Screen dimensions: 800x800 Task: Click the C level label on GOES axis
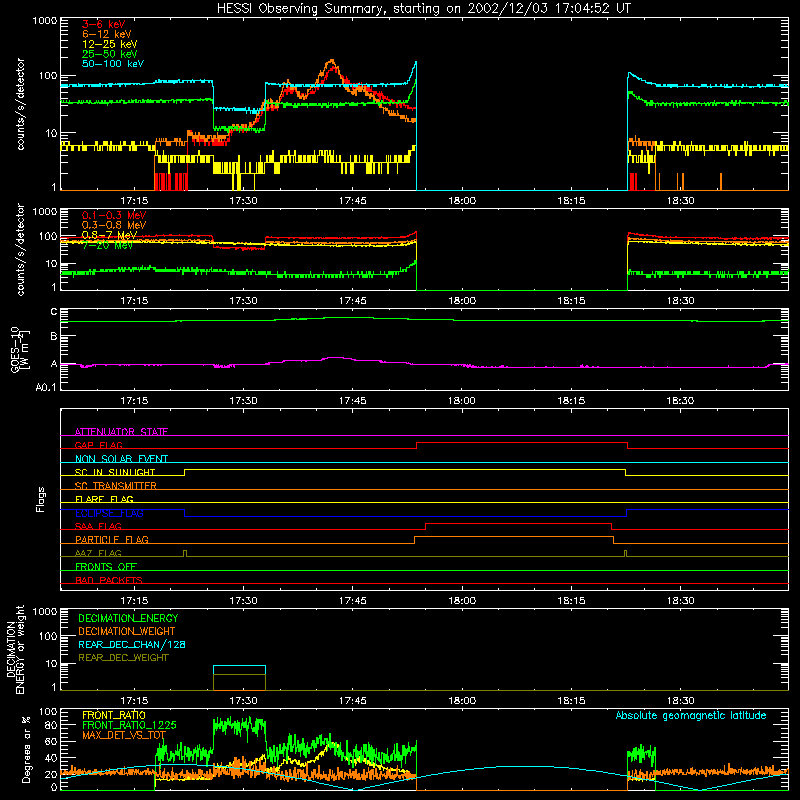click(x=54, y=312)
